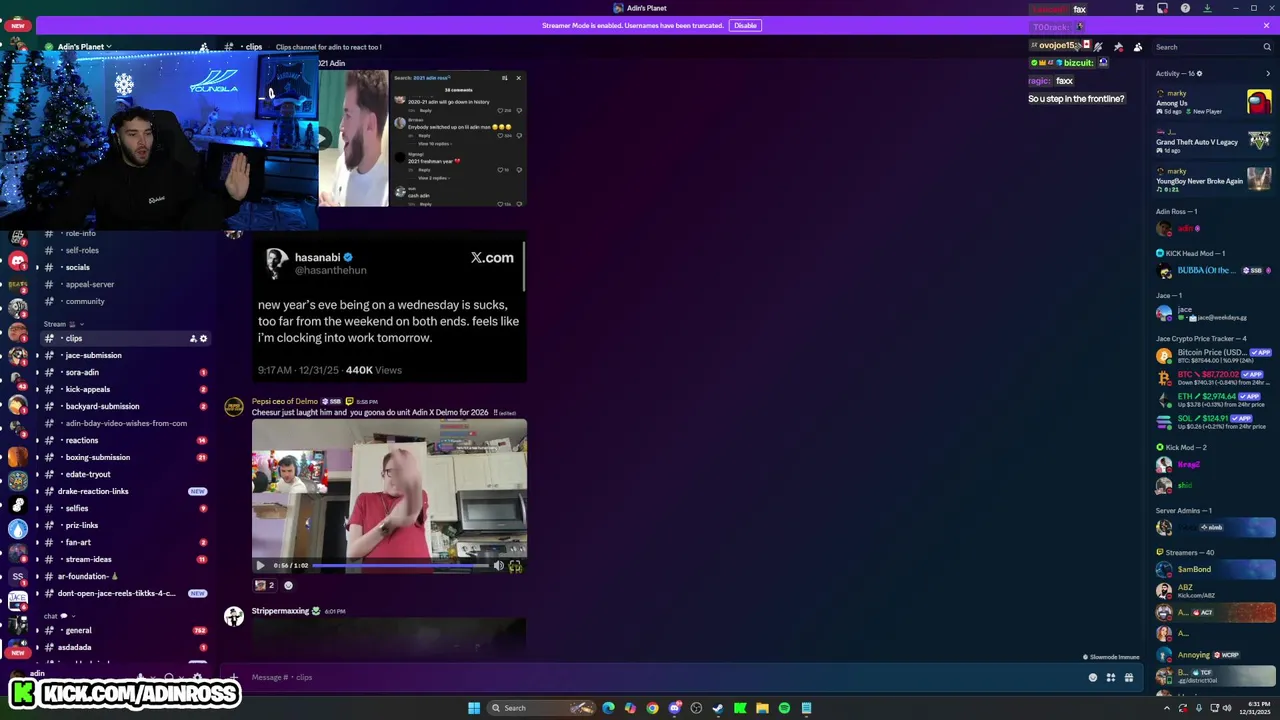Open the backyard-submission channel
The height and width of the screenshot is (720, 1280).
127,407
